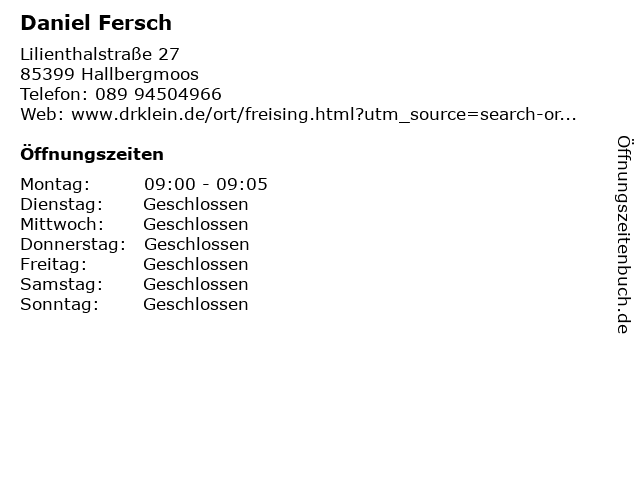This screenshot has height=480, width=640.
Task: Select the Samstag day label
Action: click(61, 284)
